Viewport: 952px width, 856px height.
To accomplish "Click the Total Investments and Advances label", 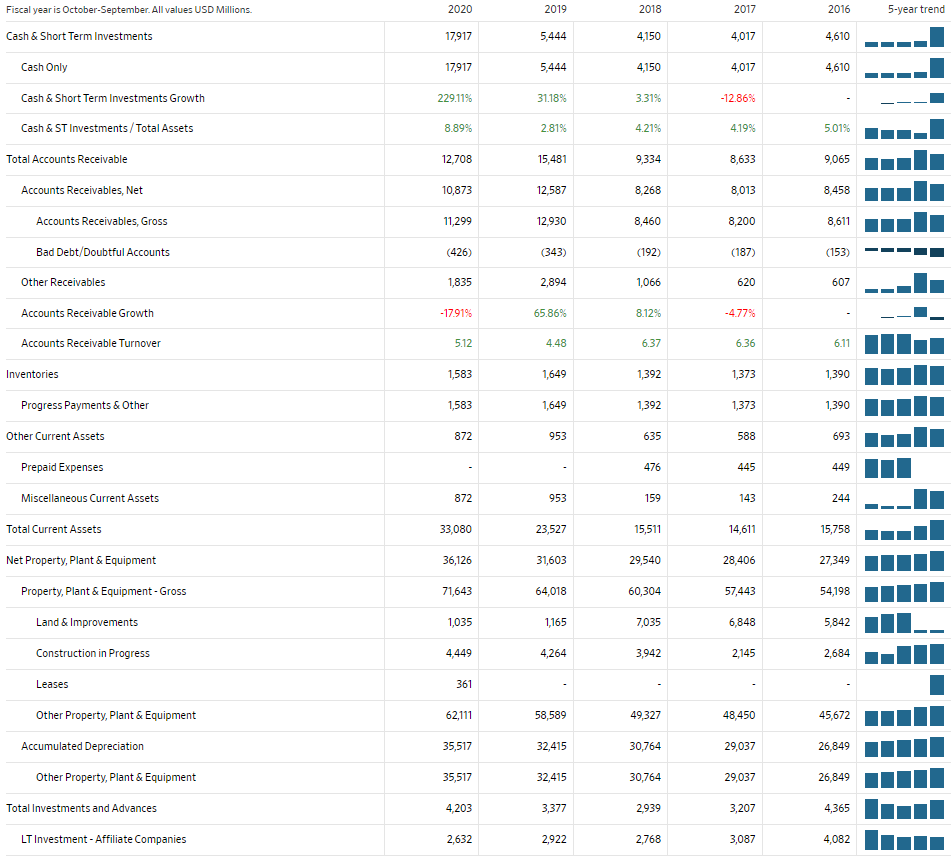I will coord(81,809).
